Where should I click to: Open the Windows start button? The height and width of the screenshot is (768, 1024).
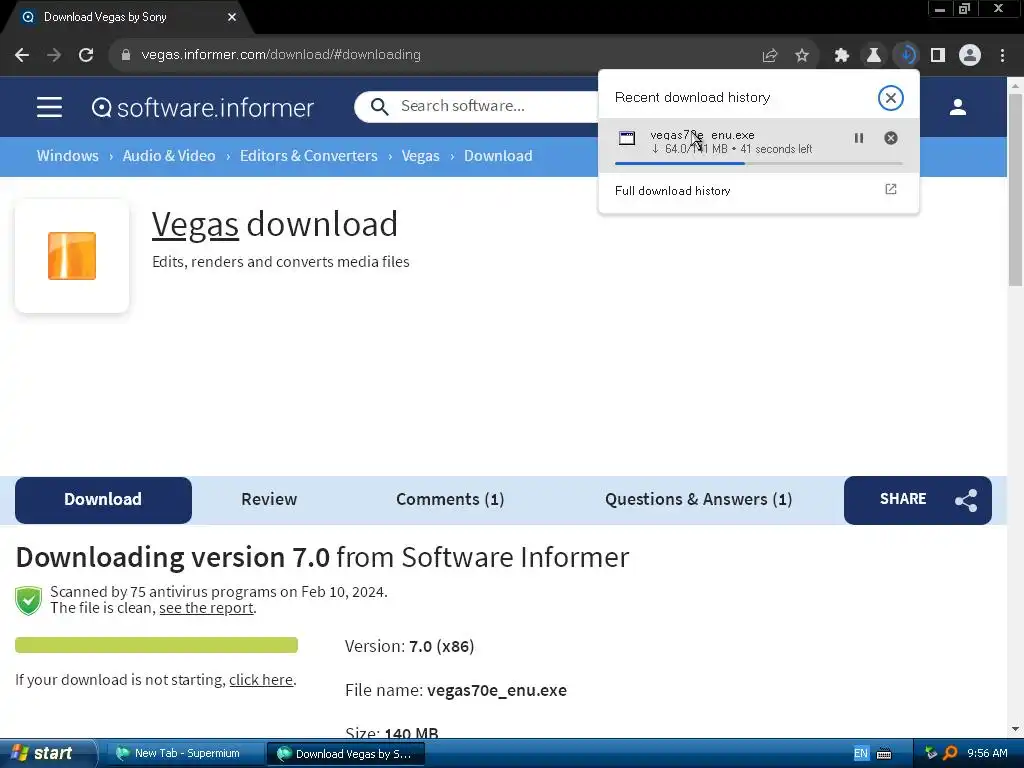coord(47,754)
